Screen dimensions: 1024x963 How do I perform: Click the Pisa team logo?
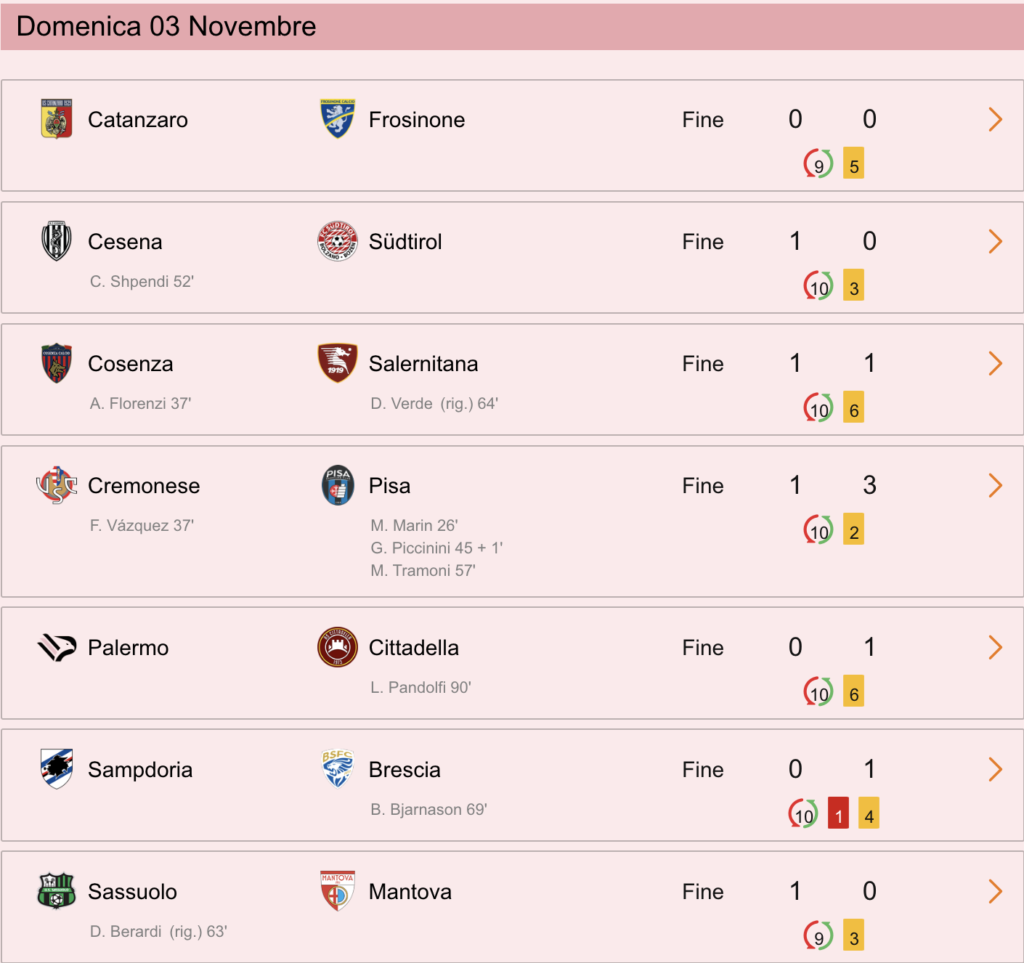[x=338, y=485]
